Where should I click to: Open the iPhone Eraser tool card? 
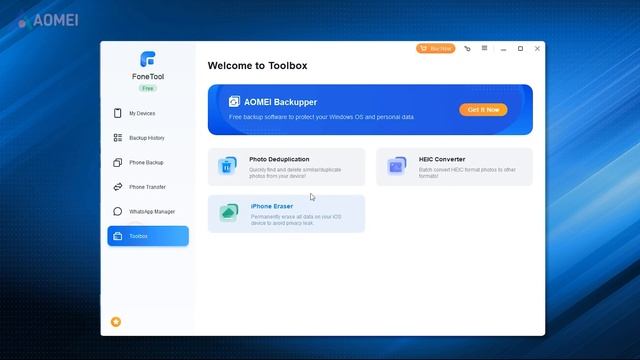[286, 214]
